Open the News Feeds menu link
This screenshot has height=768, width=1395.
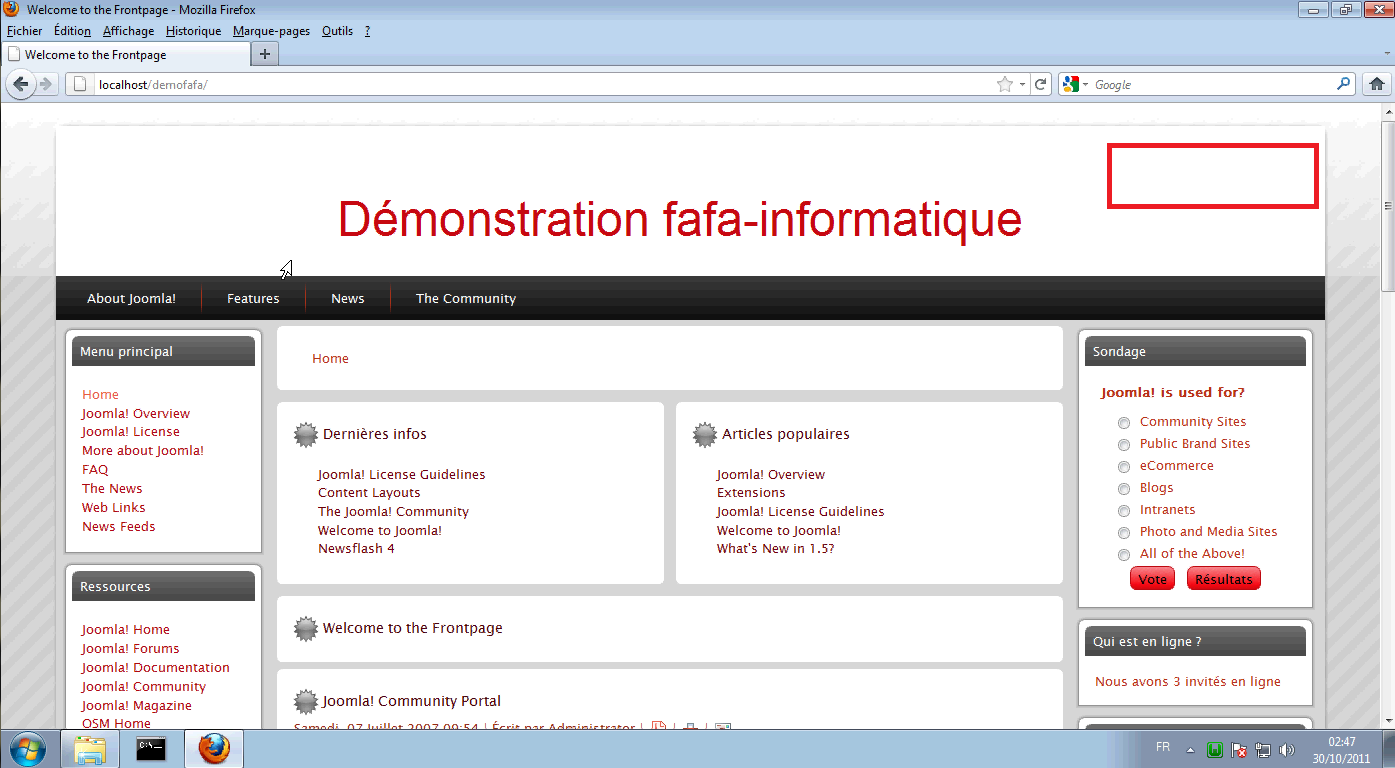[x=119, y=527]
